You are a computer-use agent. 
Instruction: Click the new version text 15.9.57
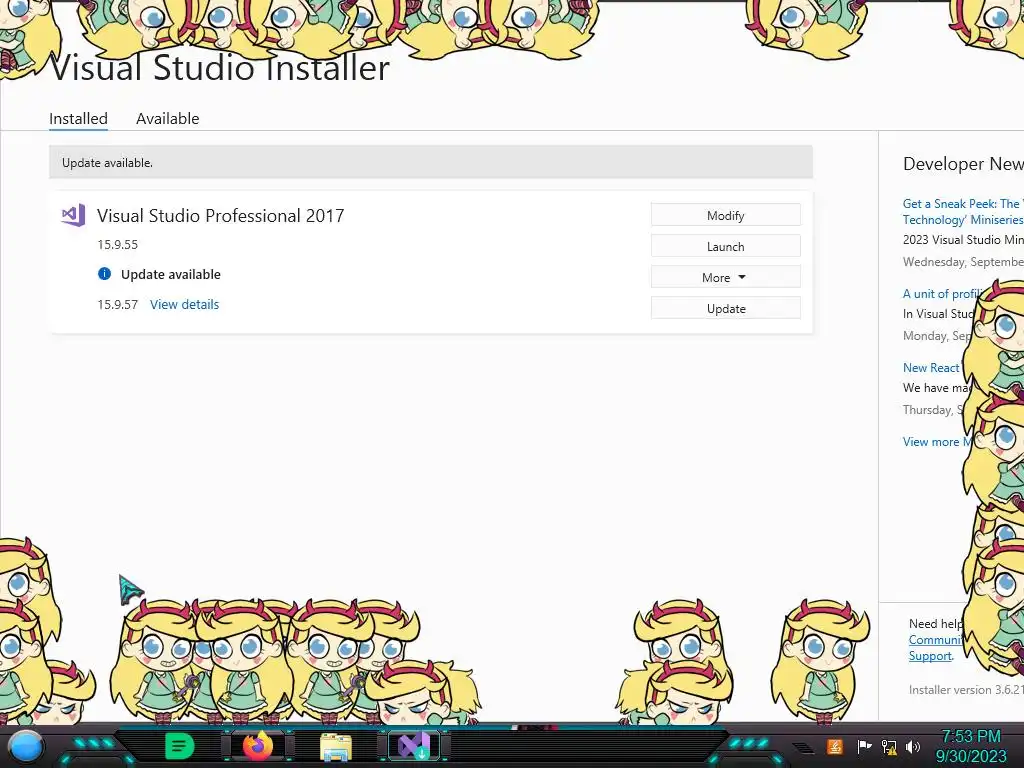click(x=118, y=304)
